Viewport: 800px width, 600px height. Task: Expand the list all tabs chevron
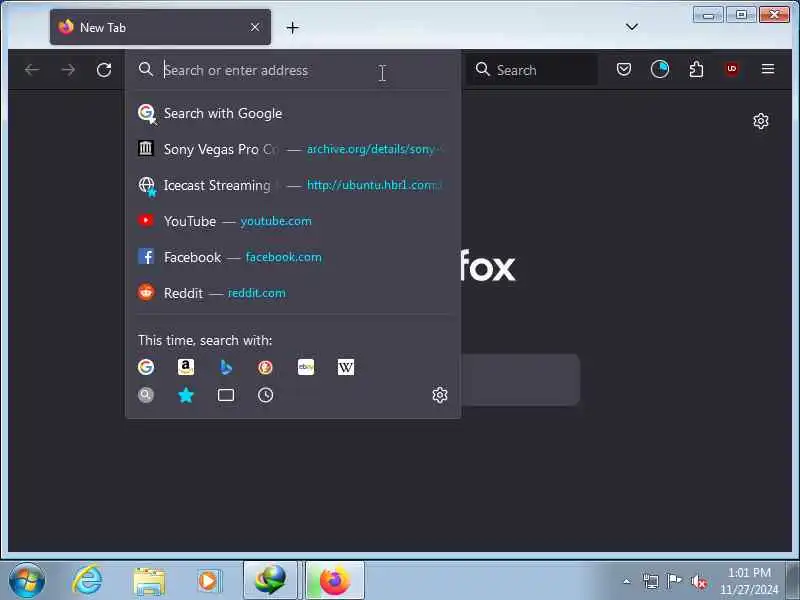(632, 27)
